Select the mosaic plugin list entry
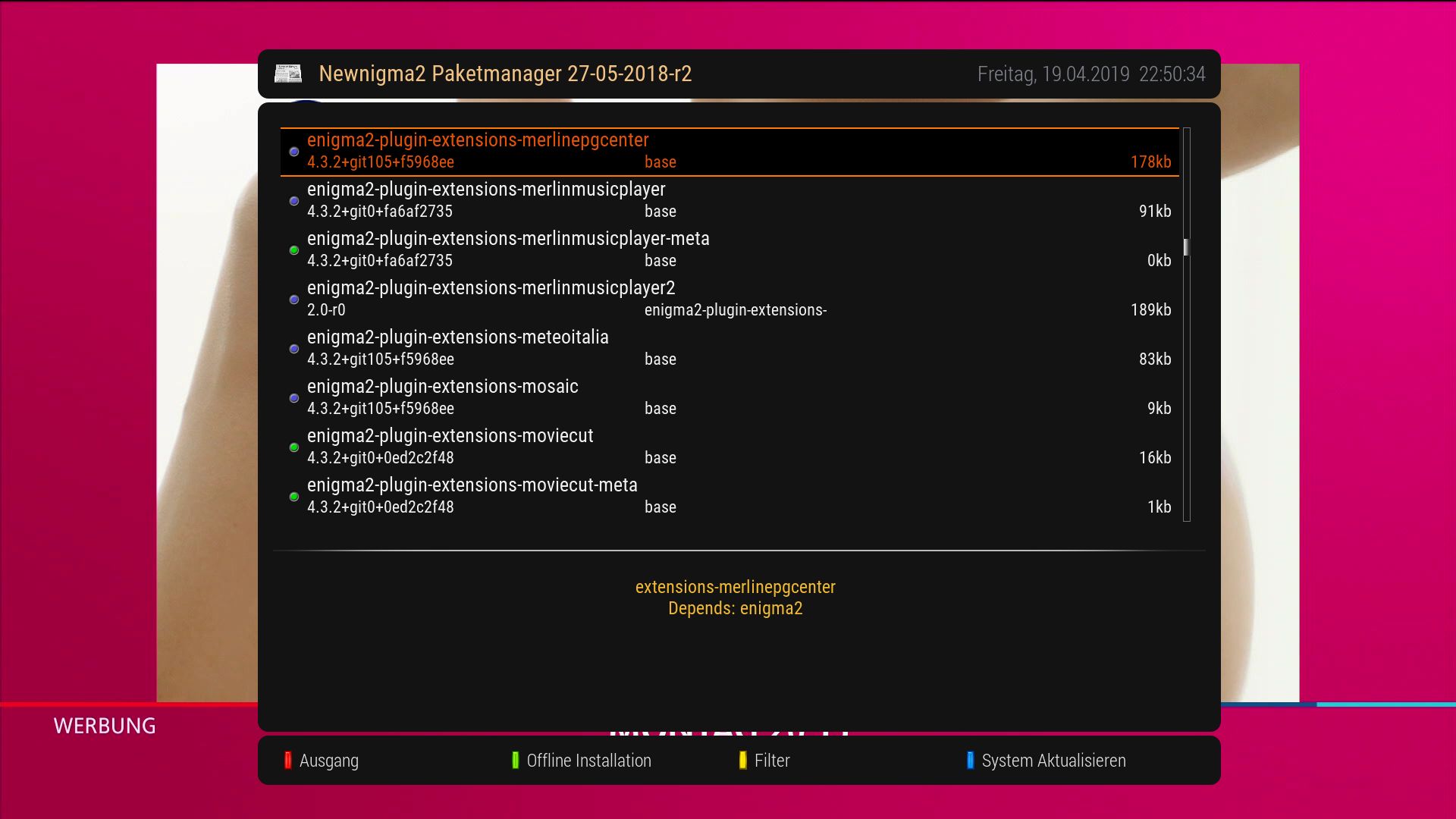This screenshot has height=819, width=1456. click(442, 387)
